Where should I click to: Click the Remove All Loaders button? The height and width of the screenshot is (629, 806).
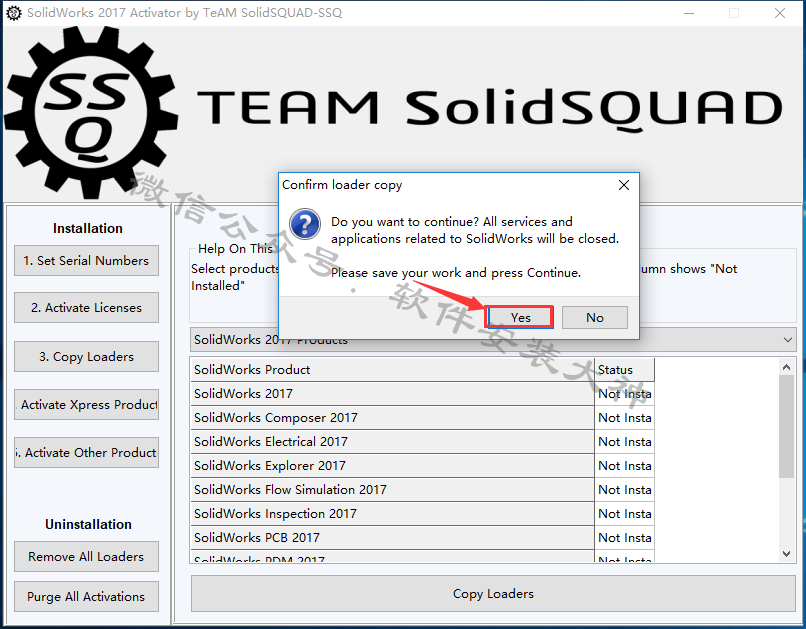click(86, 557)
